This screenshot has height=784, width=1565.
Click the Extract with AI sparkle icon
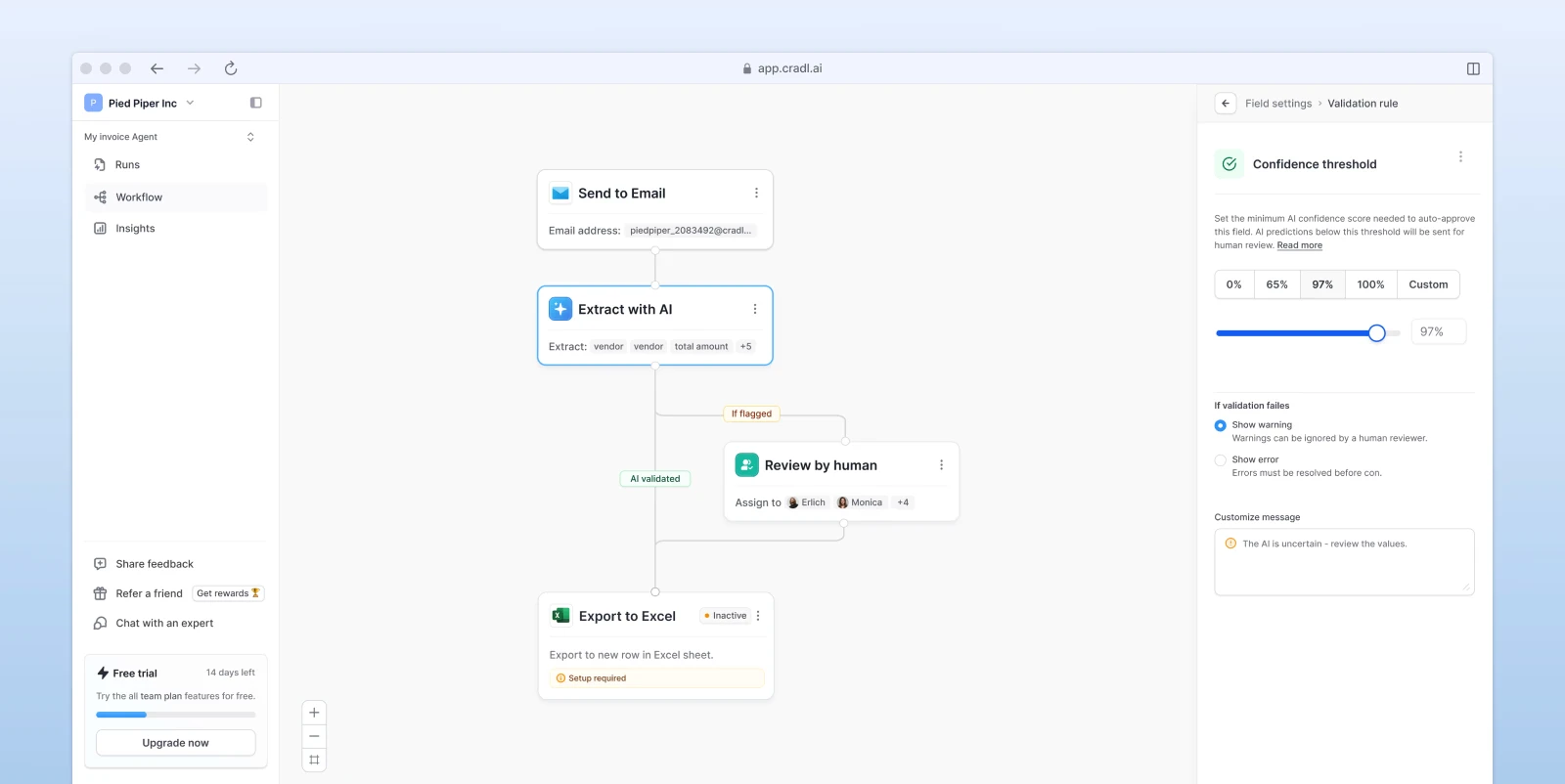[x=560, y=309]
